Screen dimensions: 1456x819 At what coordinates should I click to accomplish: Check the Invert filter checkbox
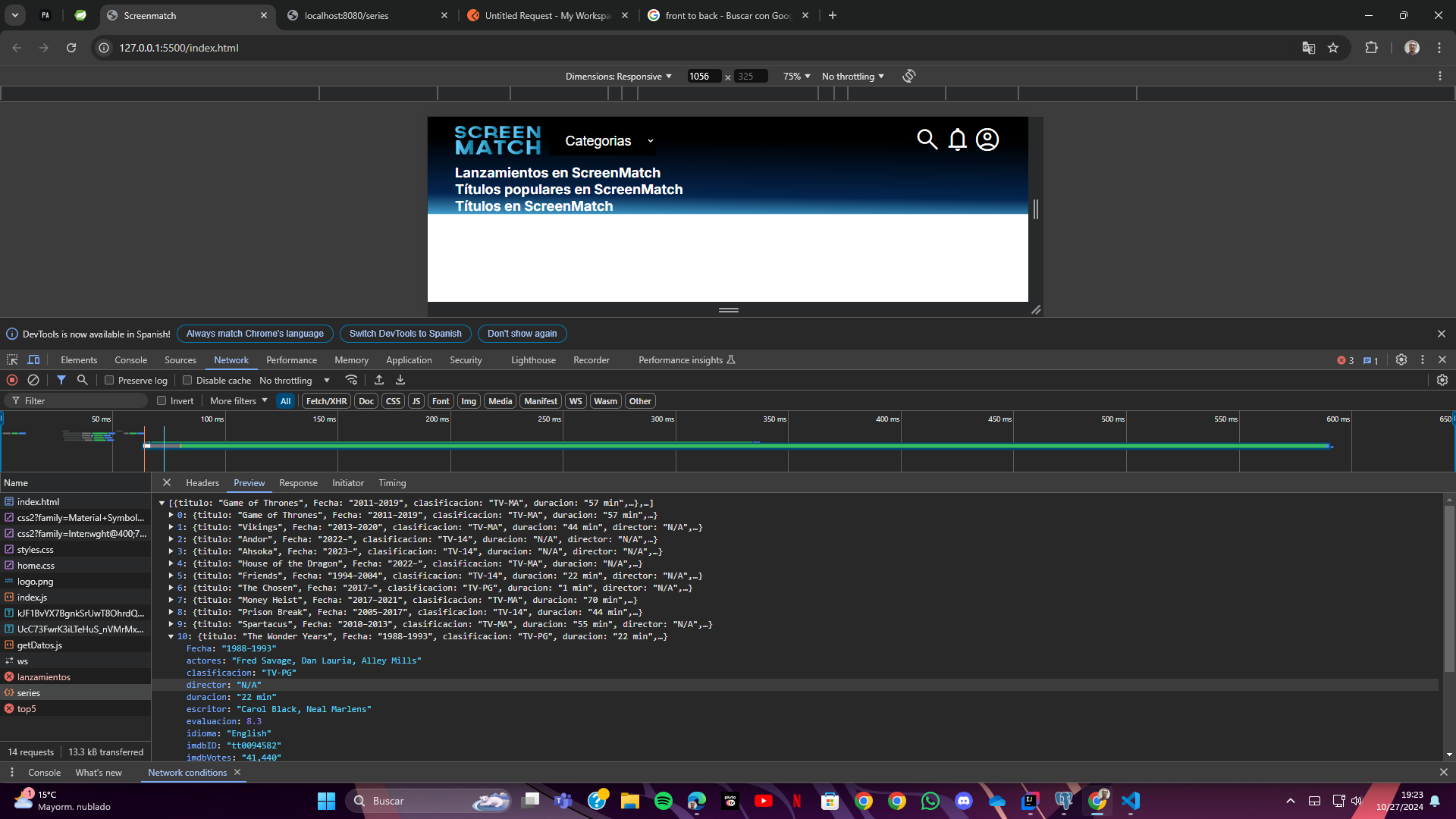(162, 401)
